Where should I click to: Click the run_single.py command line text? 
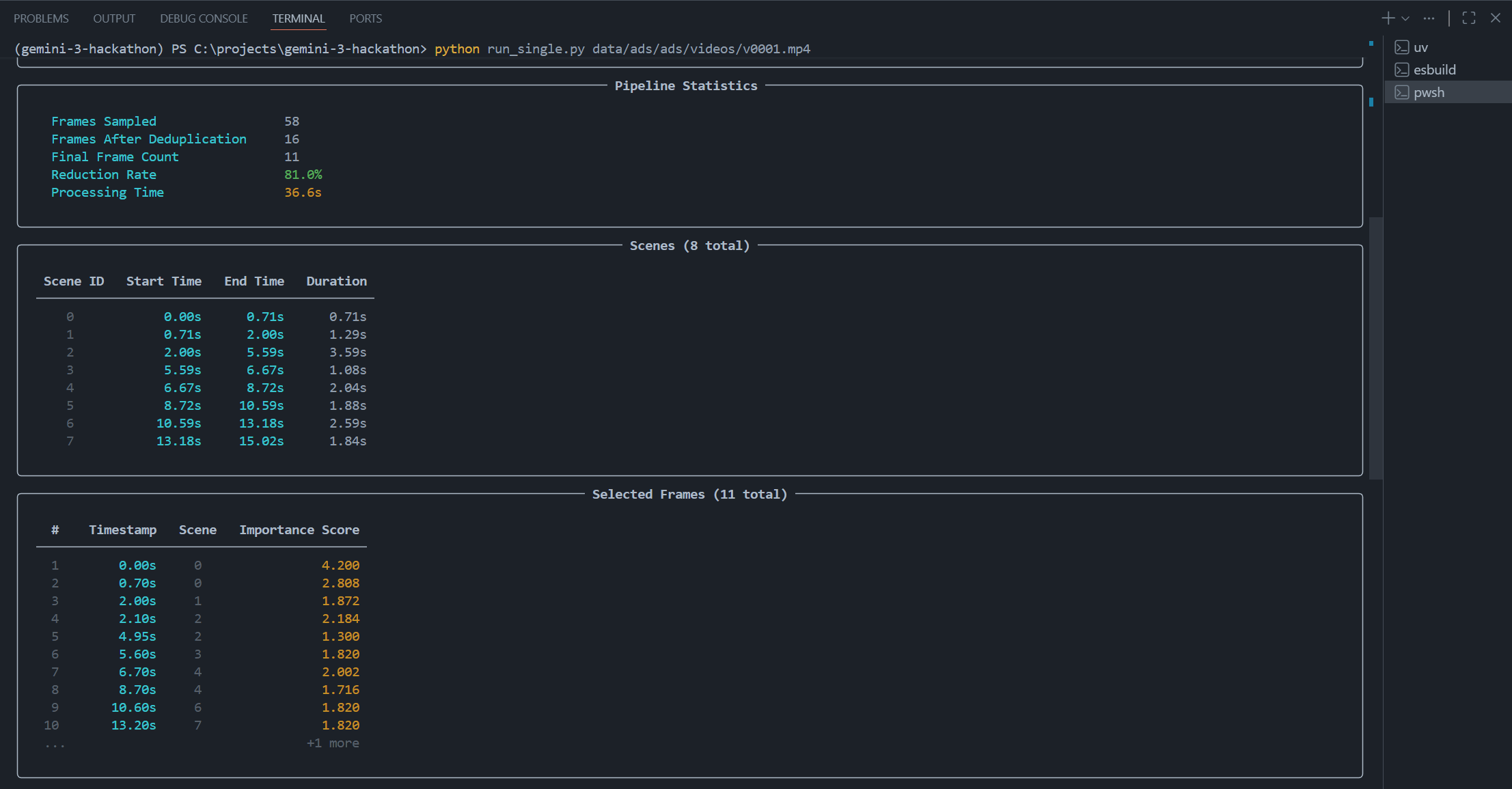(536, 49)
